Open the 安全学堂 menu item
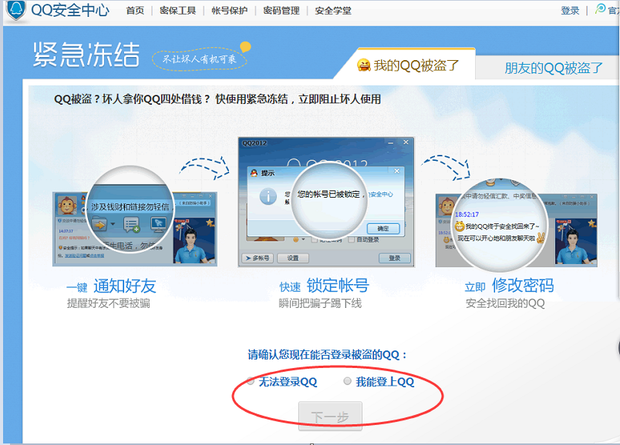The height and width of the screenshot is (445, 620). click(333, 11)
